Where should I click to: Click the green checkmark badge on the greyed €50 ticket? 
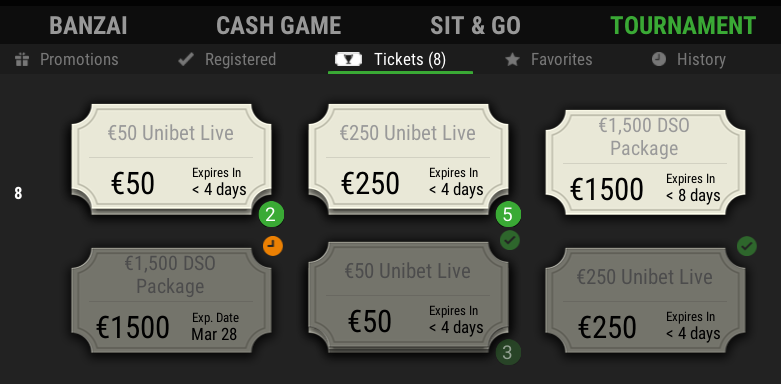(510, 241)
